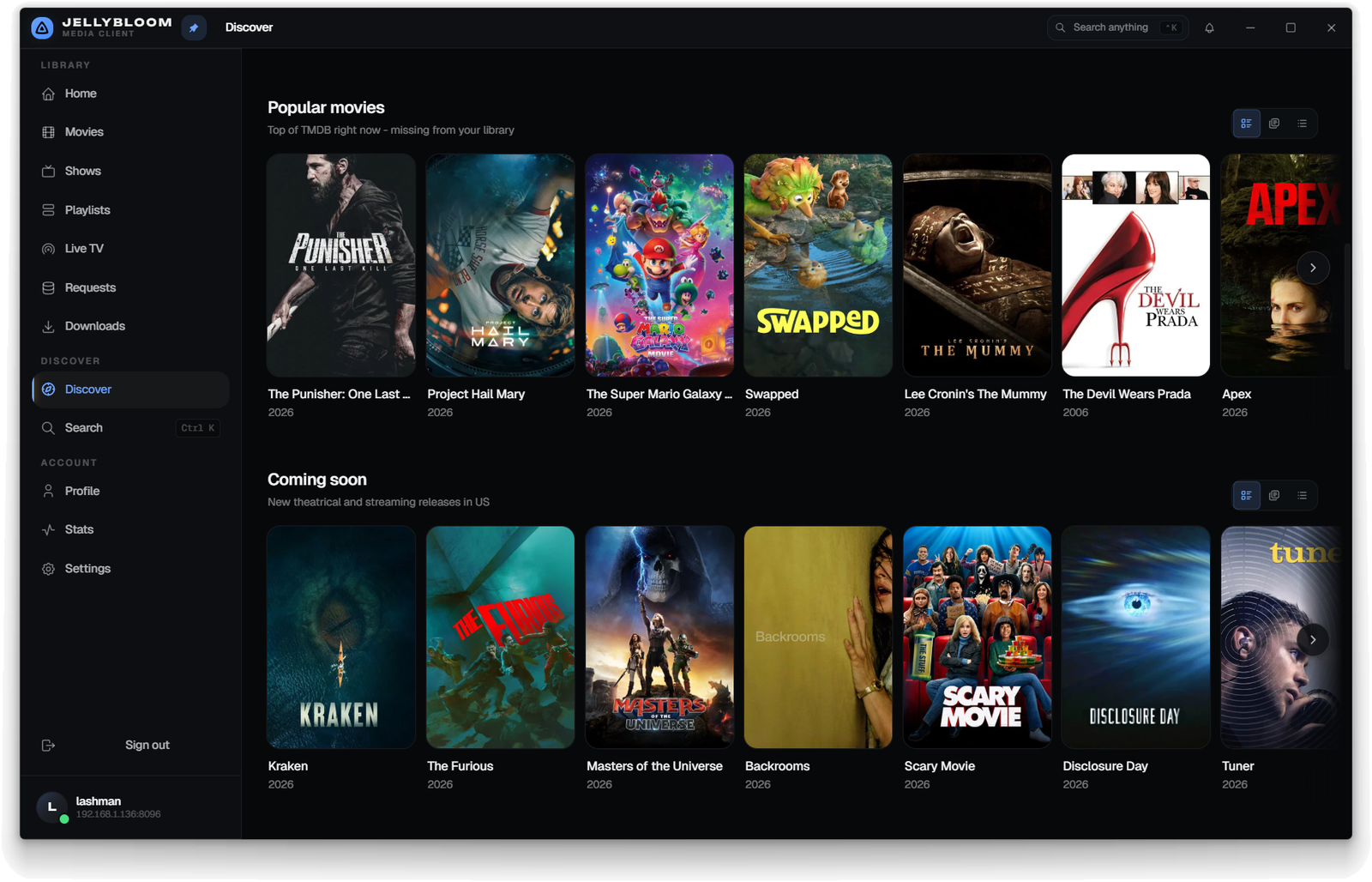The width and height of the screenshot is (1372, 882).
Task: Switch Coming soon to list view
Action: click(1302, 495)
